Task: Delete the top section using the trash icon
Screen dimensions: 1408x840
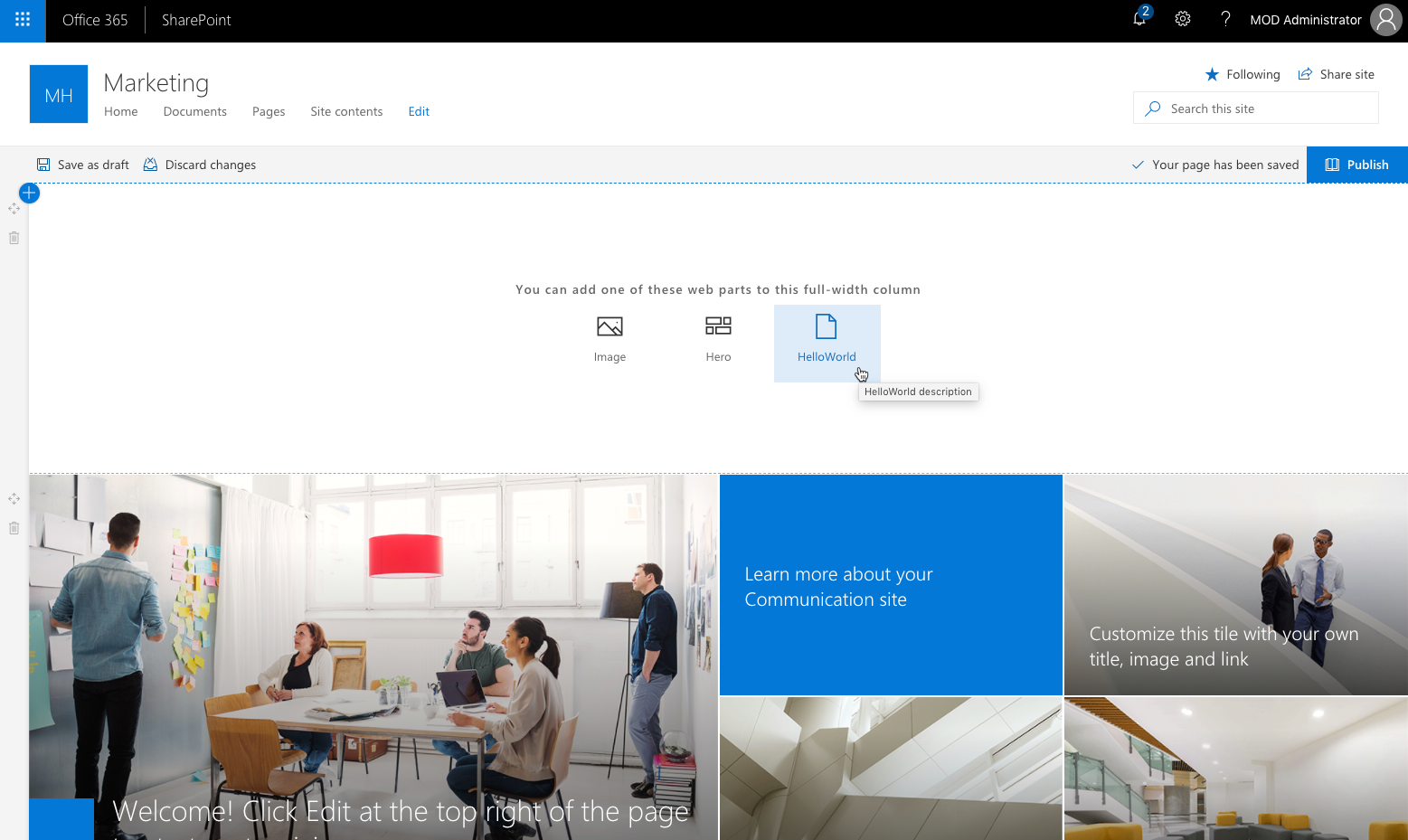Action: tap(14, 238)
